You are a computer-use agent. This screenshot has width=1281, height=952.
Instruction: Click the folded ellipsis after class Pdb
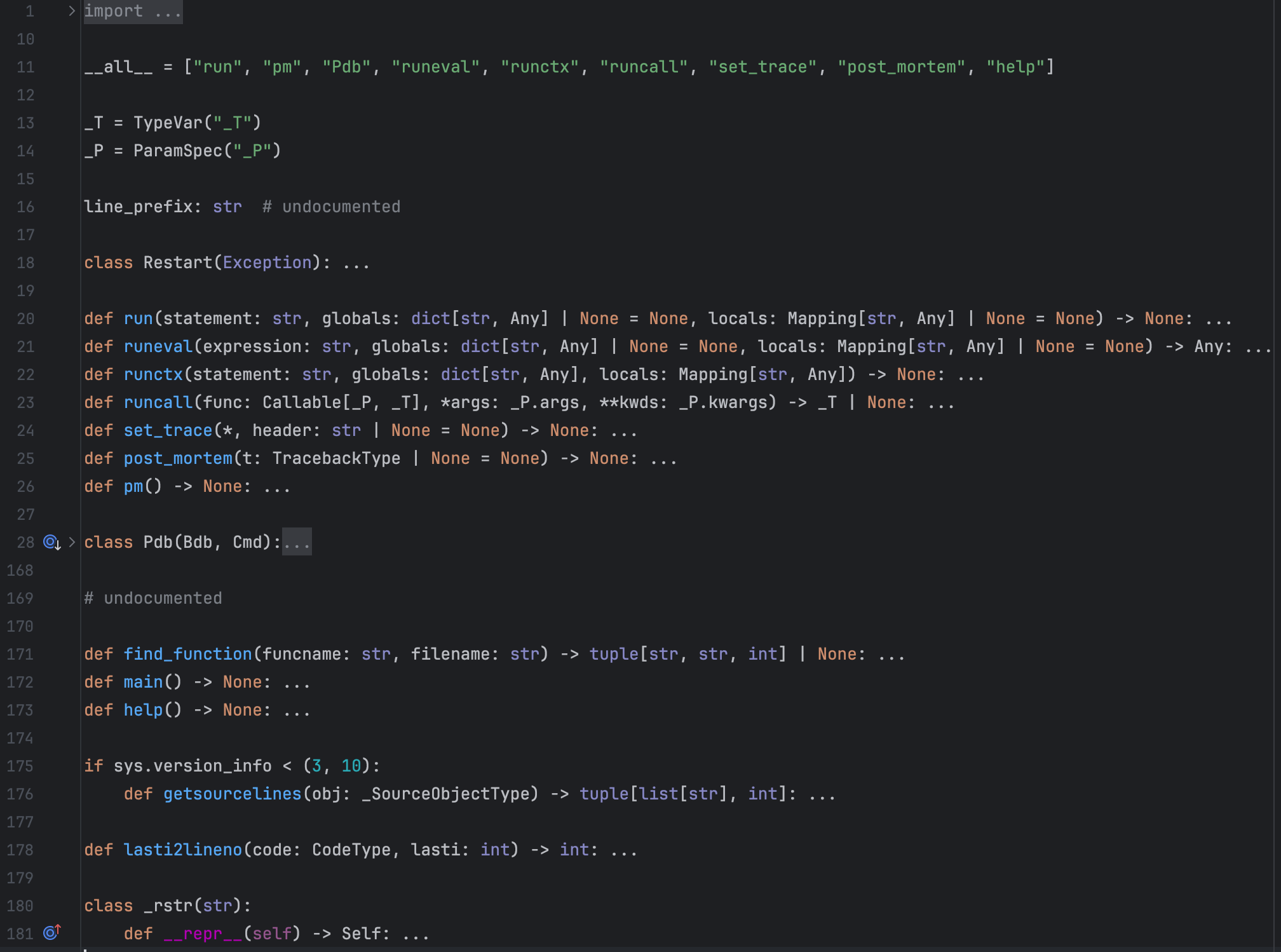click(297, 542)
